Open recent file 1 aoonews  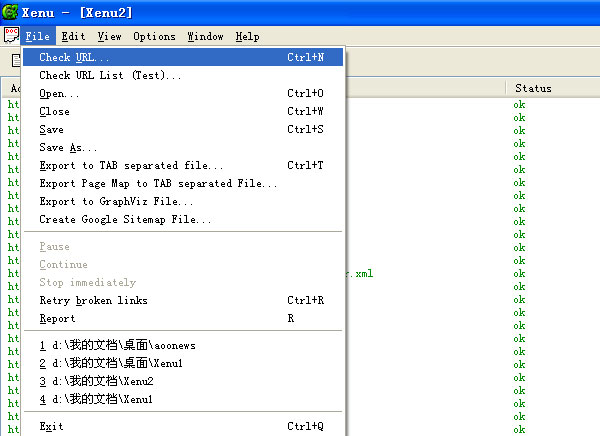(x=183, y=345)
